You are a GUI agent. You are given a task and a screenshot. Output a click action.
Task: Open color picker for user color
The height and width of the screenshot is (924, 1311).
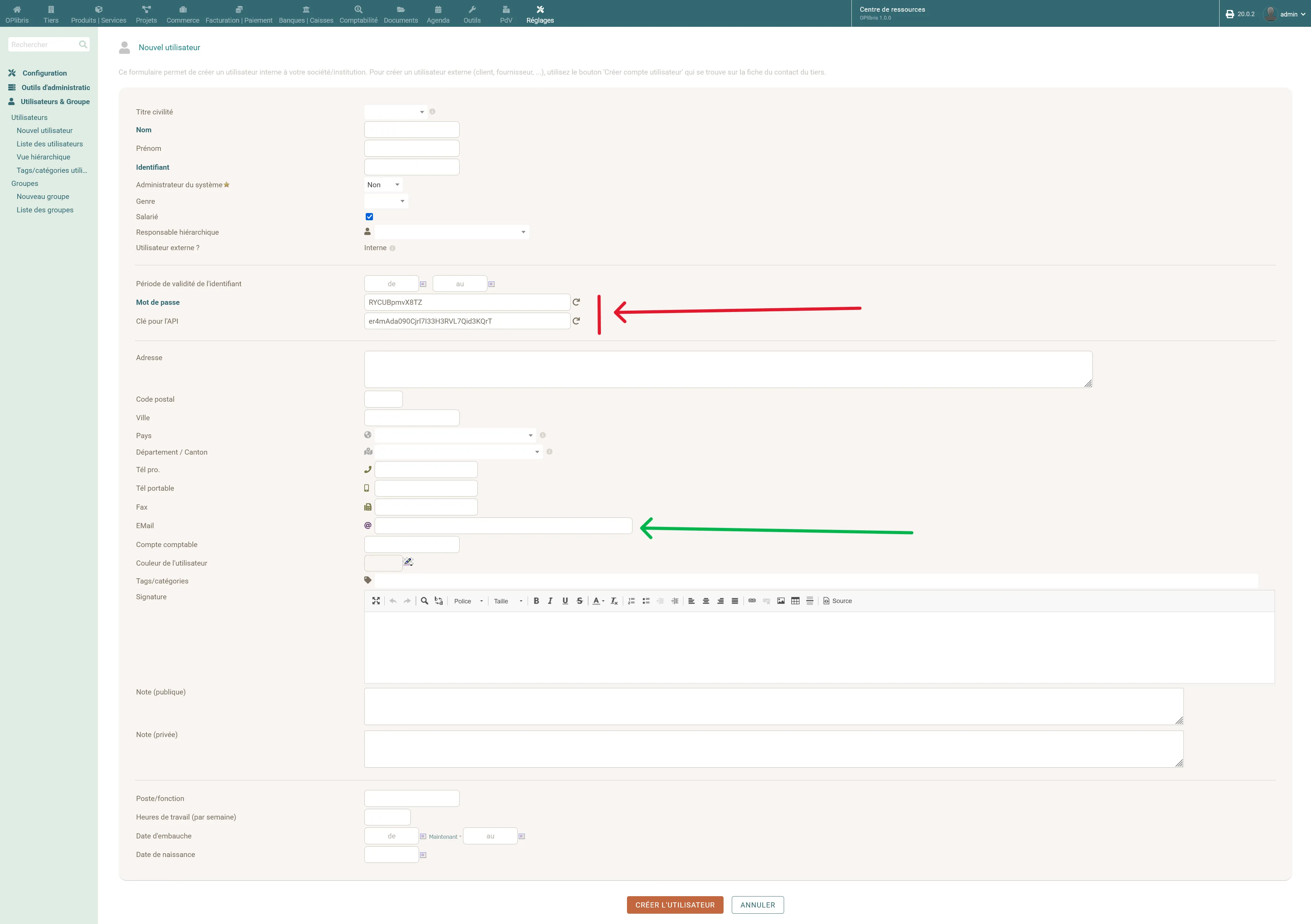tap(408, 562)
